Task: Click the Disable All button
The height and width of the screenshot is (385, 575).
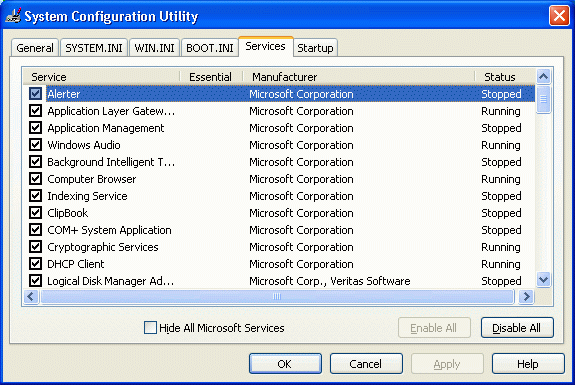Action: [x=517, y=328]
